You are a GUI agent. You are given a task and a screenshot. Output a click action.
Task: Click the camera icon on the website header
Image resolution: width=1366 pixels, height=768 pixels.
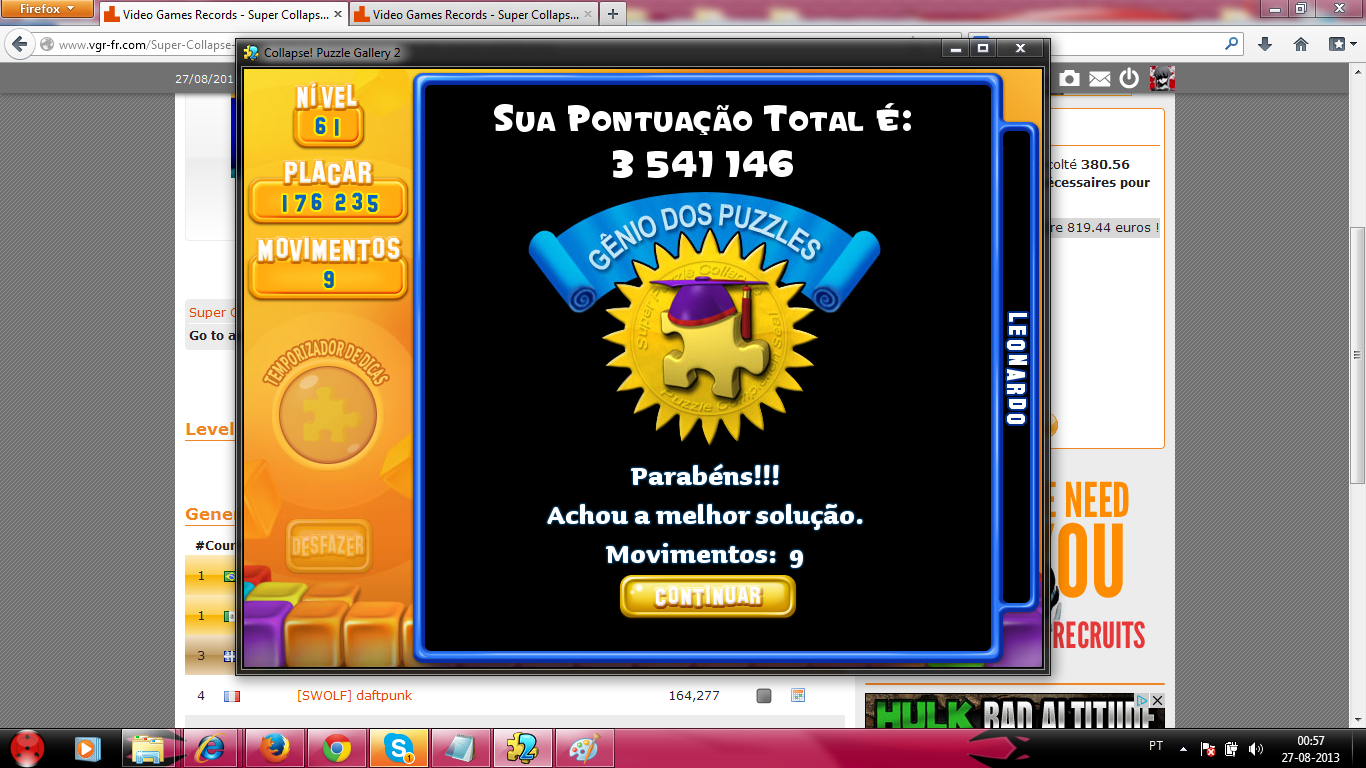click(1069, 78)
